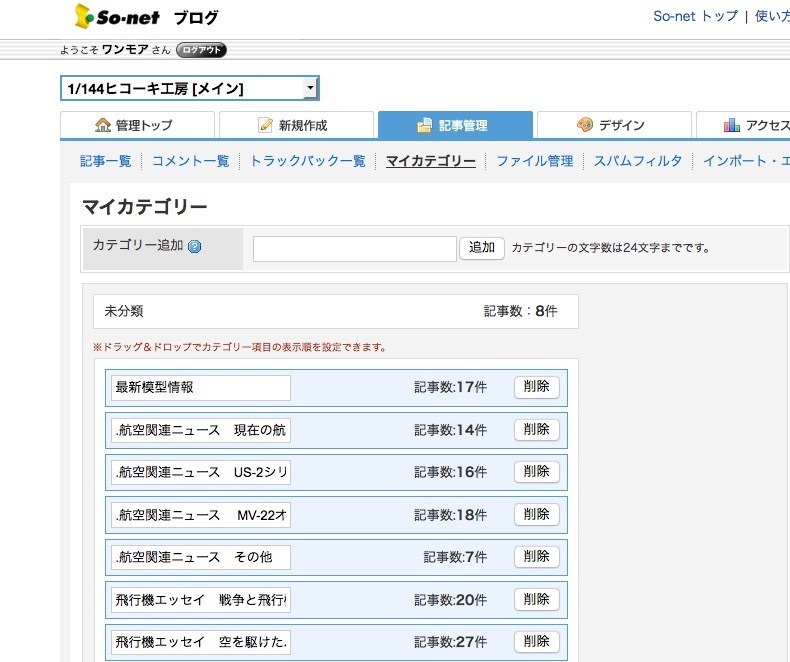Open ファイル管理 link

(535, 161)
